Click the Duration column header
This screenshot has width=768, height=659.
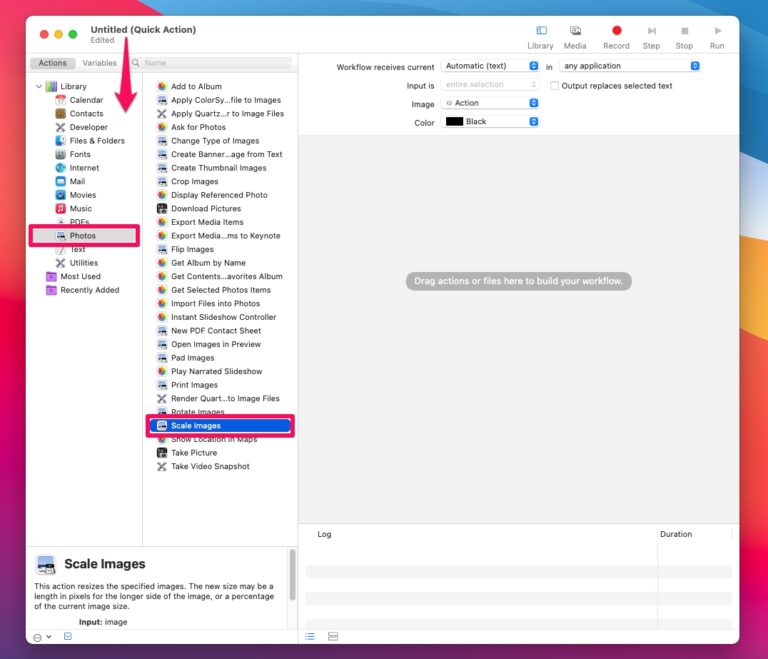[676, 534]
